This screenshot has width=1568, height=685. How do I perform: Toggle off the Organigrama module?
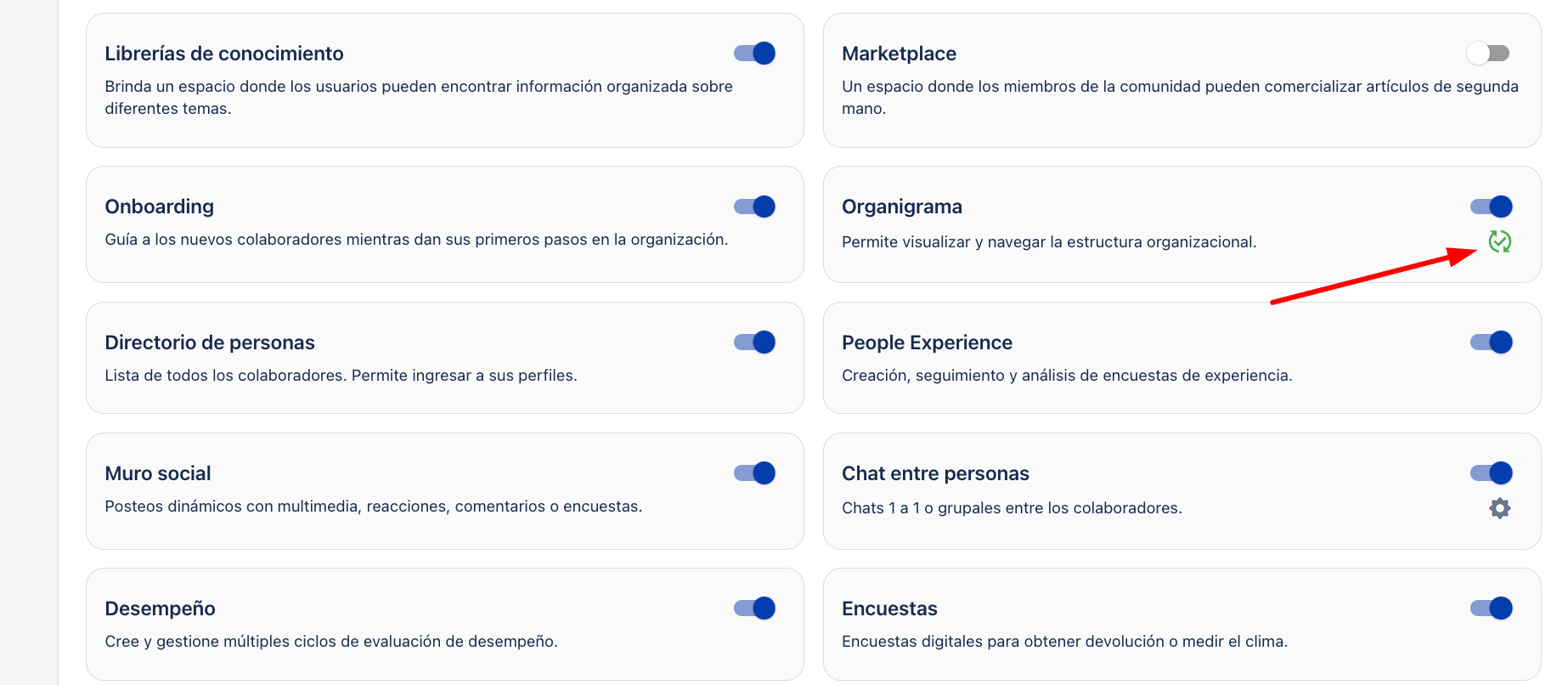1492,207
